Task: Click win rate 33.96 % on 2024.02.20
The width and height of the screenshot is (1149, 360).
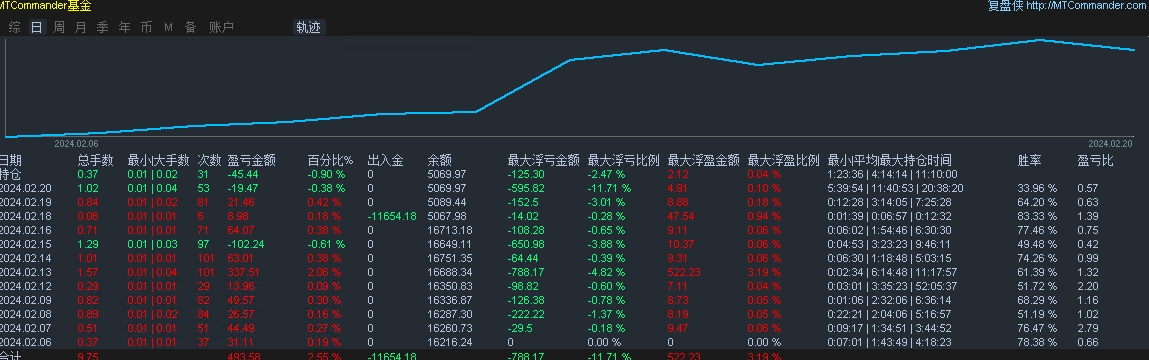Action: (x=1037, y=188)
